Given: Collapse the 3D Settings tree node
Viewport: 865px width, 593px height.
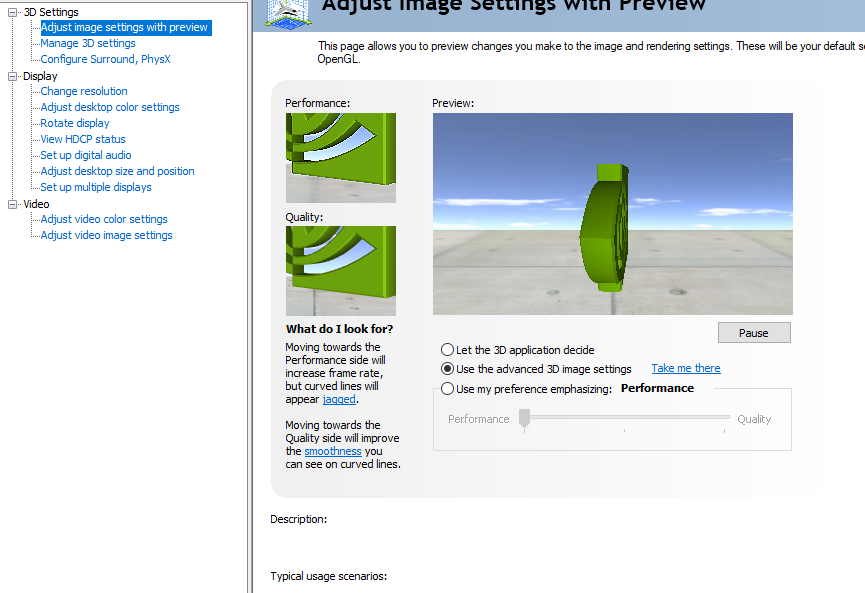Looking at the screenshot, I should [x=12, y=12].
